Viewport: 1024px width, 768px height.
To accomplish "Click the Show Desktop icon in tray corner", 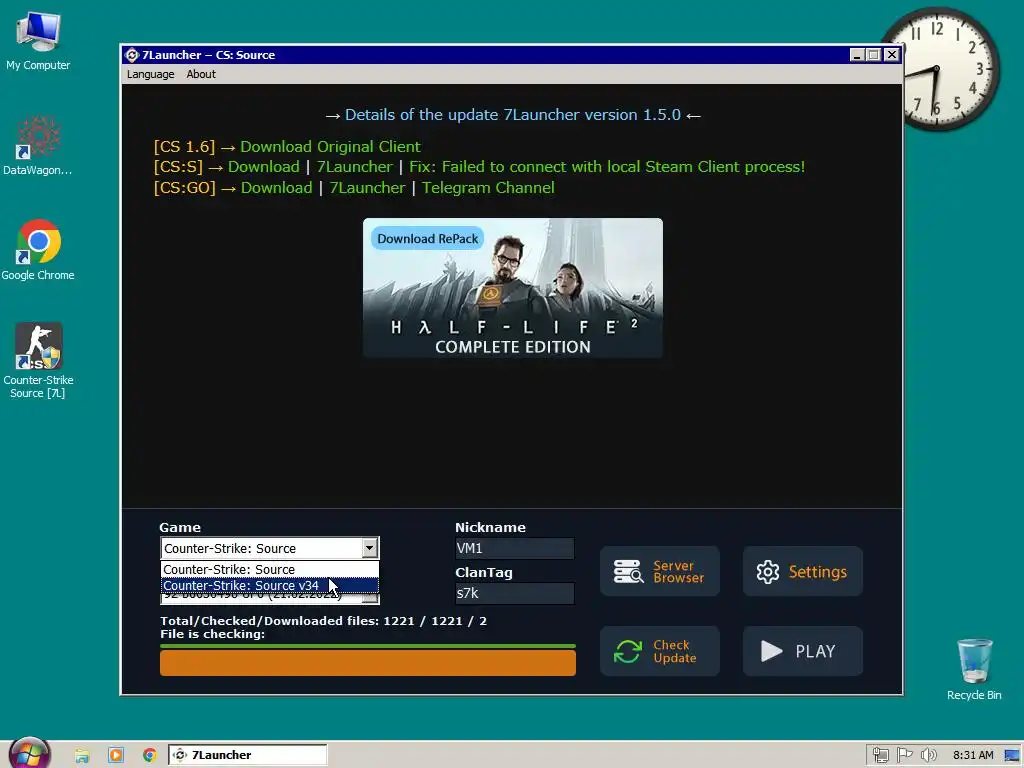I will tap(1012, 756).
